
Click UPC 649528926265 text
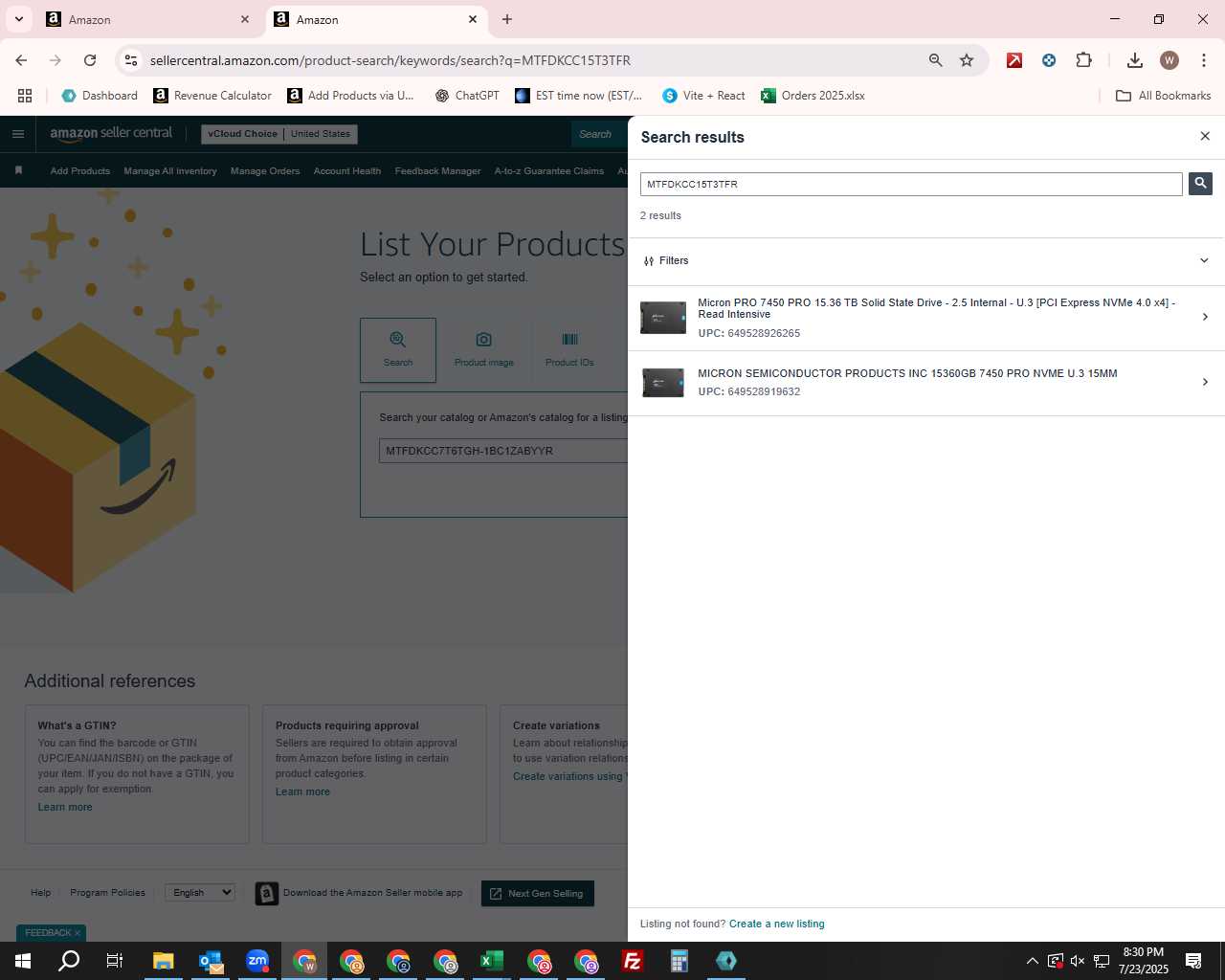[749, 333]
